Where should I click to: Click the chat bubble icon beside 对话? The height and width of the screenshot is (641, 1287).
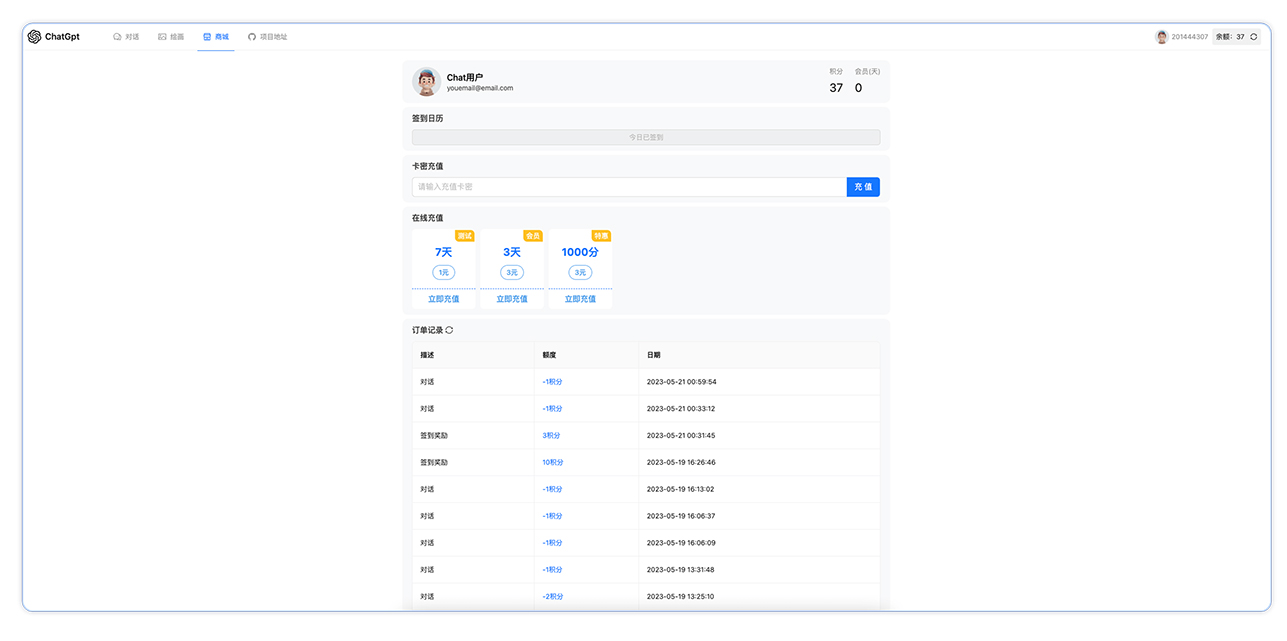pyautogui.click(x=116, y=36)
